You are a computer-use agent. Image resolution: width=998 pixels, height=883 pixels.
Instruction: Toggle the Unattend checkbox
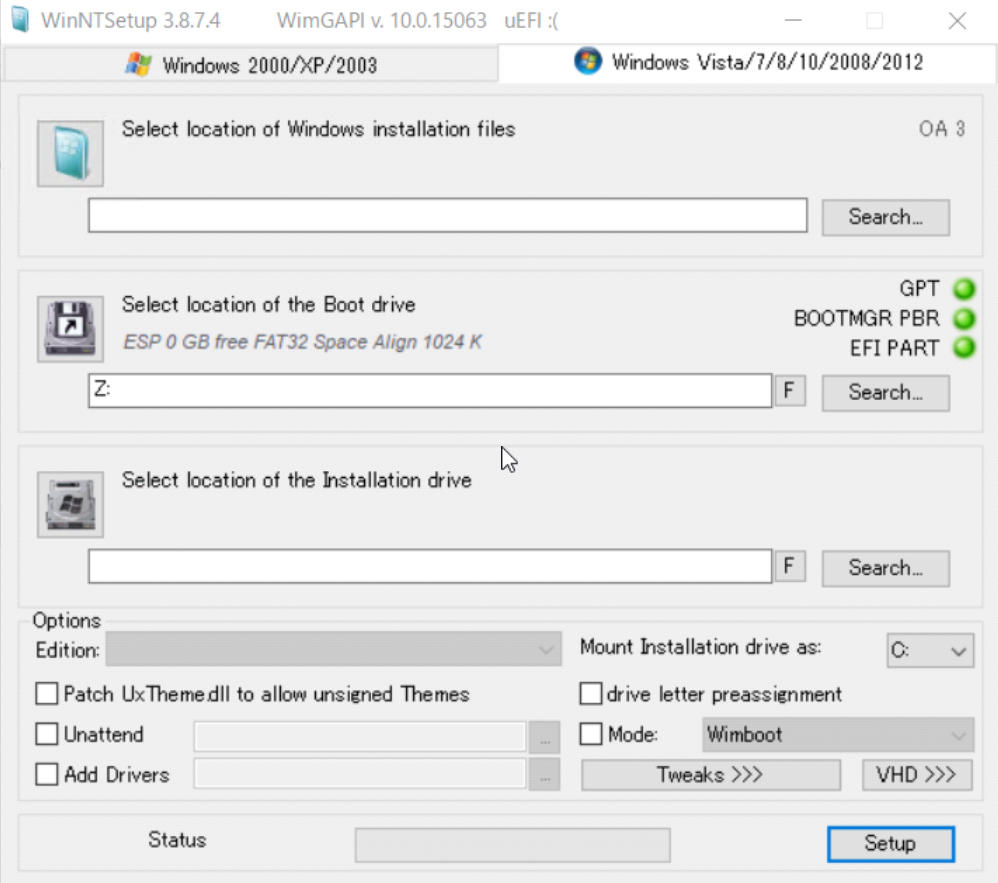point(46,734)
